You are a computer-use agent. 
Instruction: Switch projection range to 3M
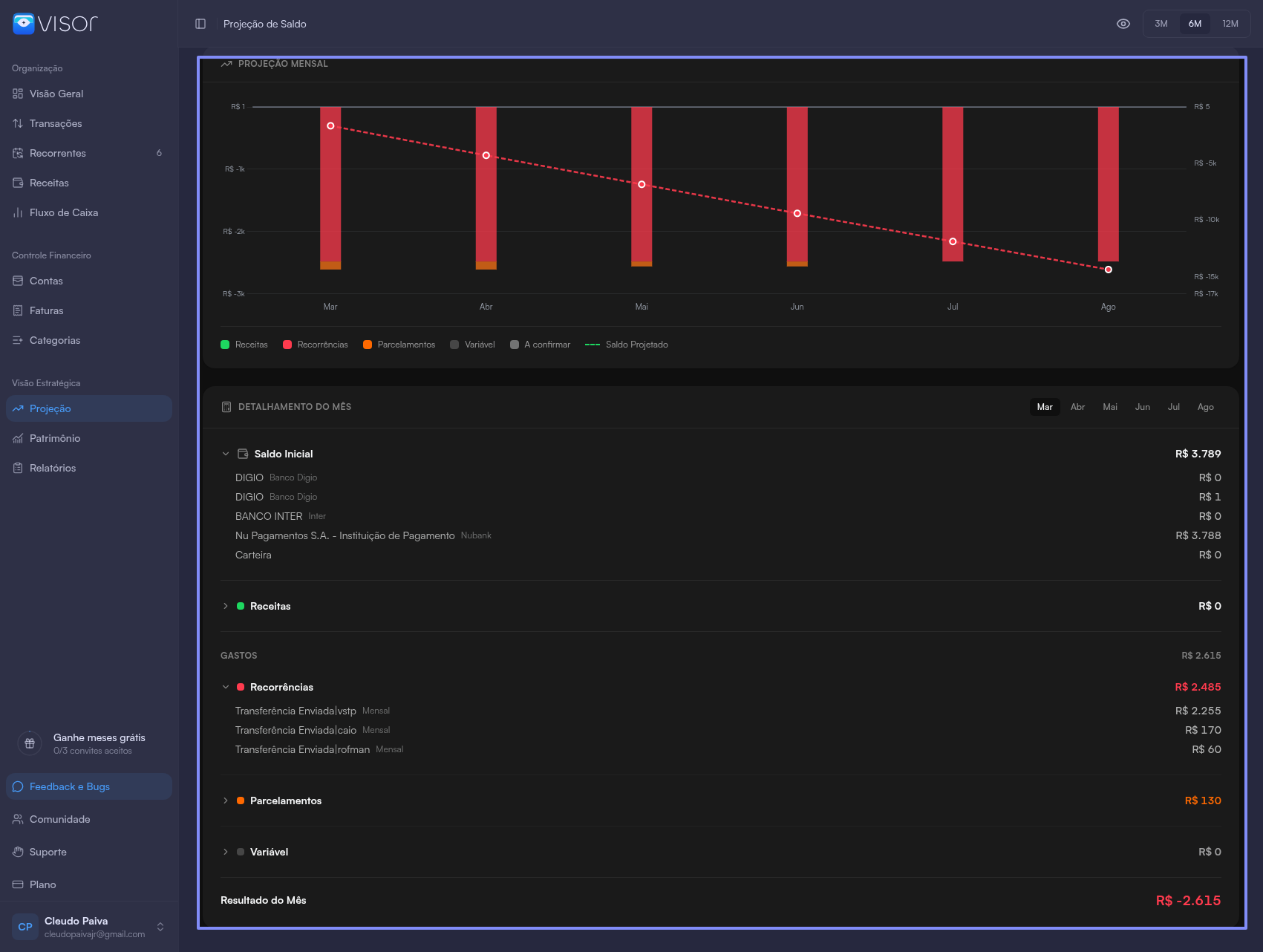tap(1161, 24)
